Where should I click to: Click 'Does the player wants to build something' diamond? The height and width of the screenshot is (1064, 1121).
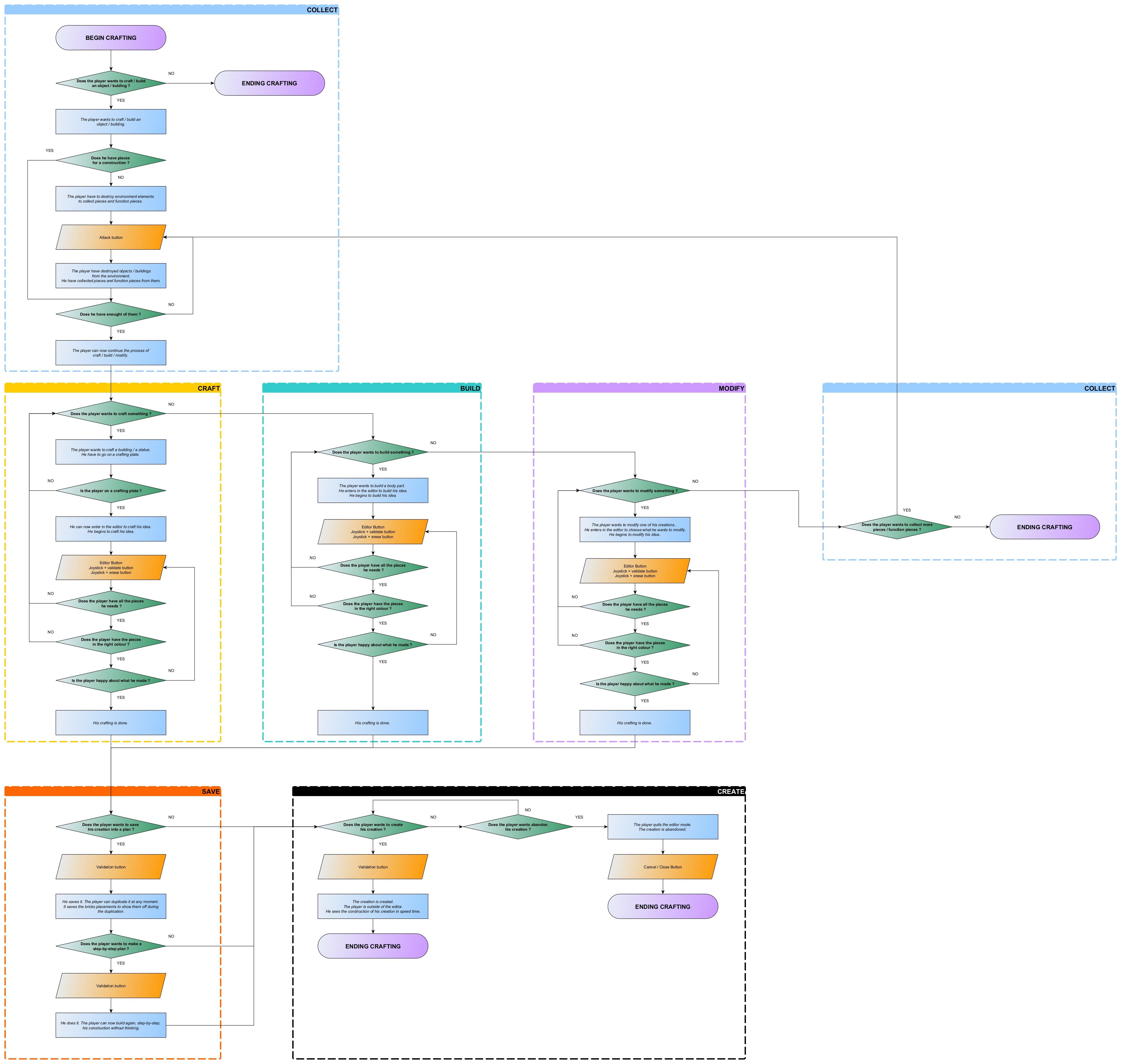click(373, 452)
